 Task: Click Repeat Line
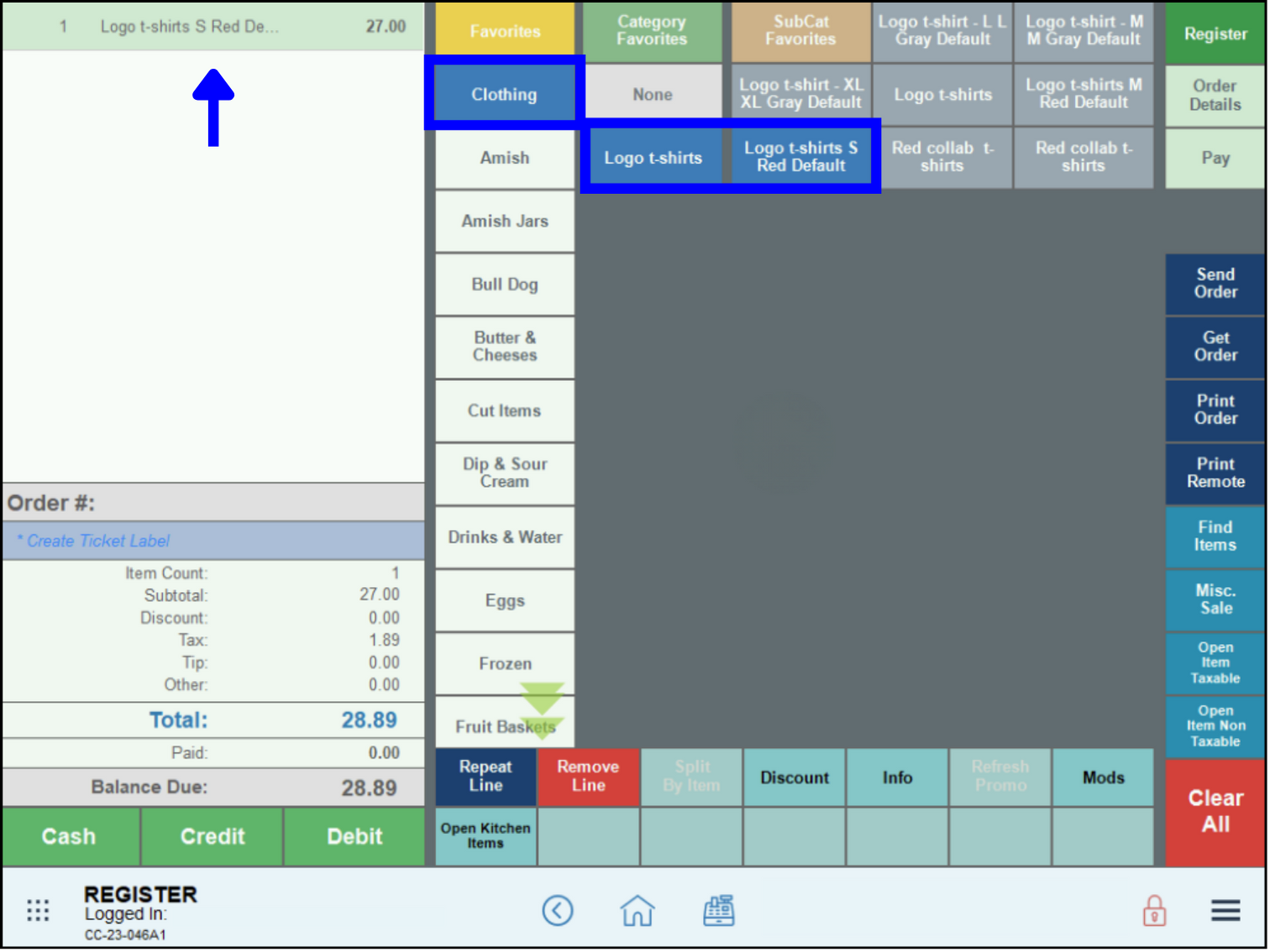coord(485,777)
